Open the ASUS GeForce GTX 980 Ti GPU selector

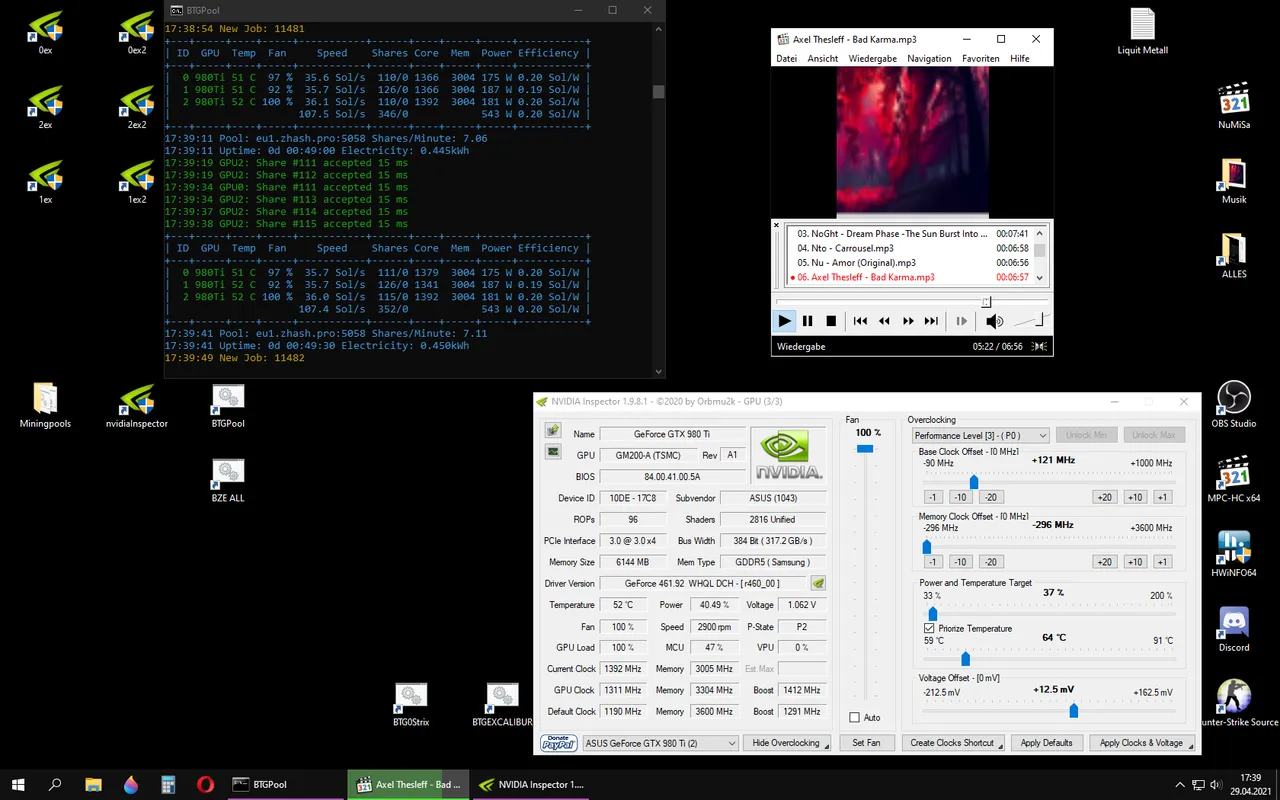[660, 743]
